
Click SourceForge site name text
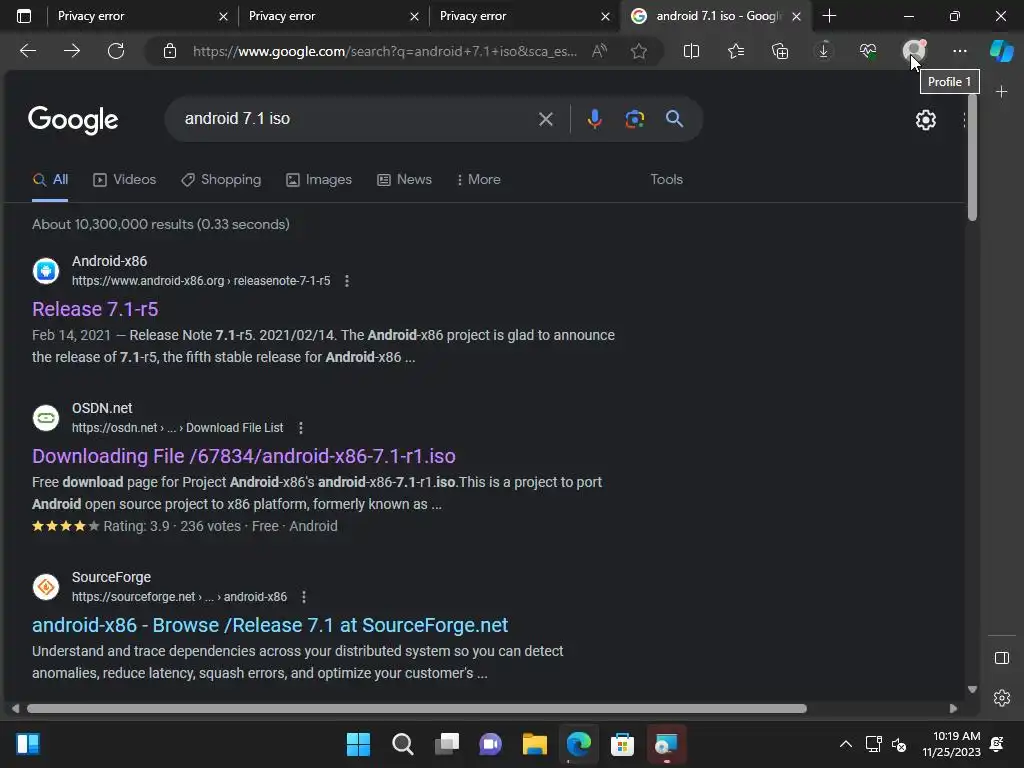pyautogui.click(x=111, y=577)
